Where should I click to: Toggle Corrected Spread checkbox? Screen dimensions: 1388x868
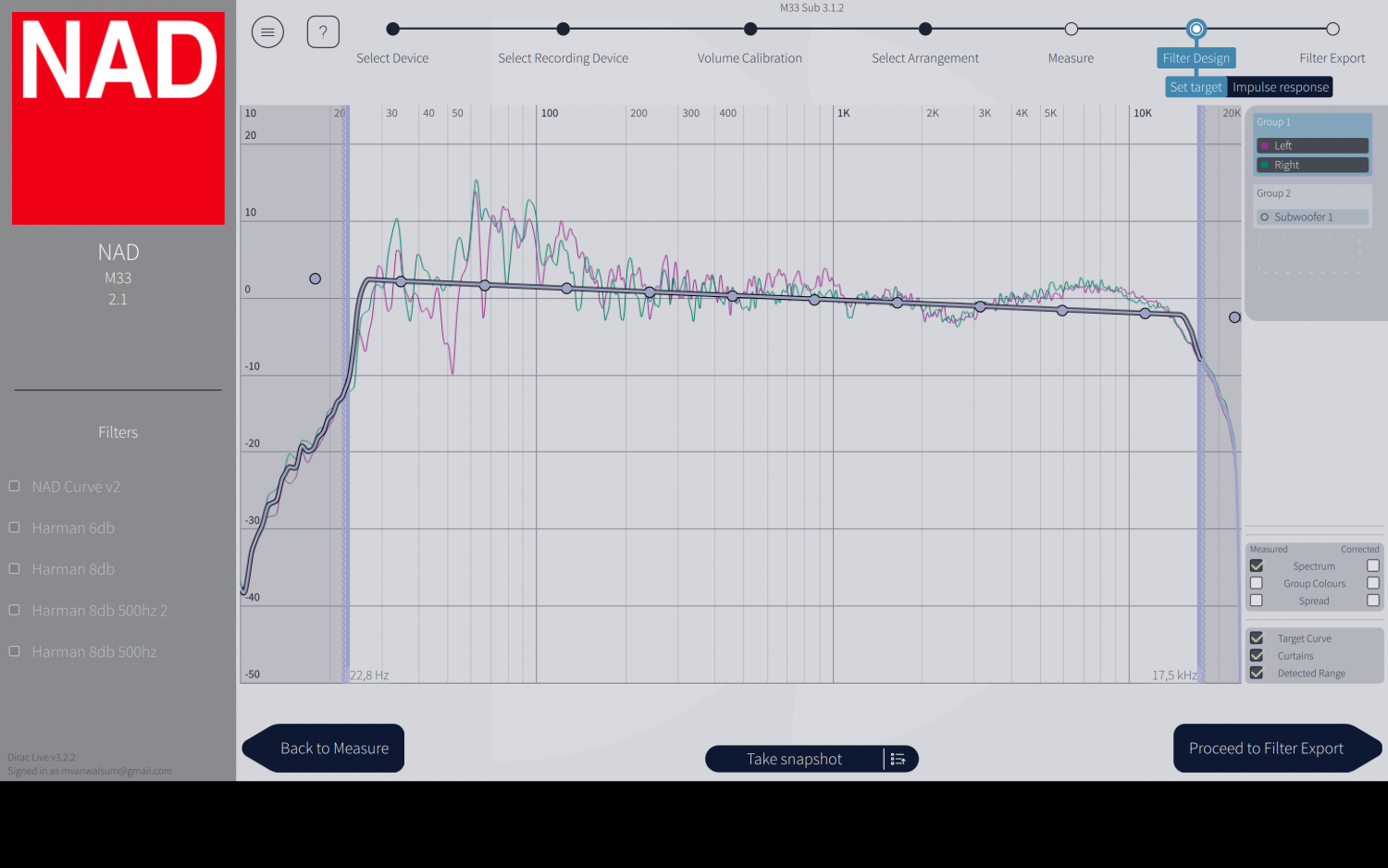tap(1373, 601)
